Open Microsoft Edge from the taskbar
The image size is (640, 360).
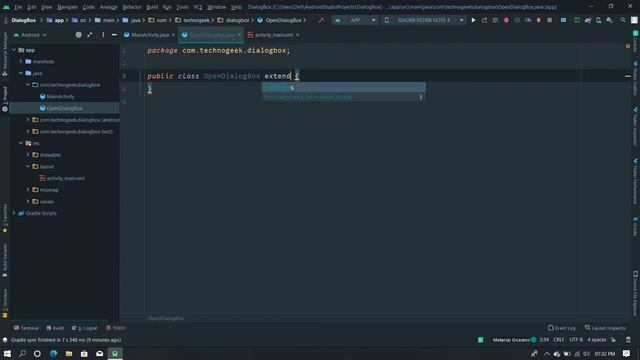pyautogui.click(x=53, y=353)
